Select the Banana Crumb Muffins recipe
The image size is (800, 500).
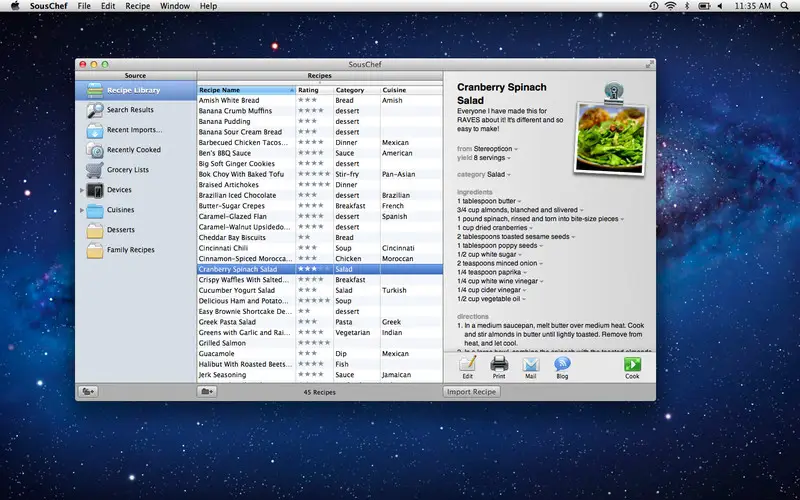click(x=320, y=111)
